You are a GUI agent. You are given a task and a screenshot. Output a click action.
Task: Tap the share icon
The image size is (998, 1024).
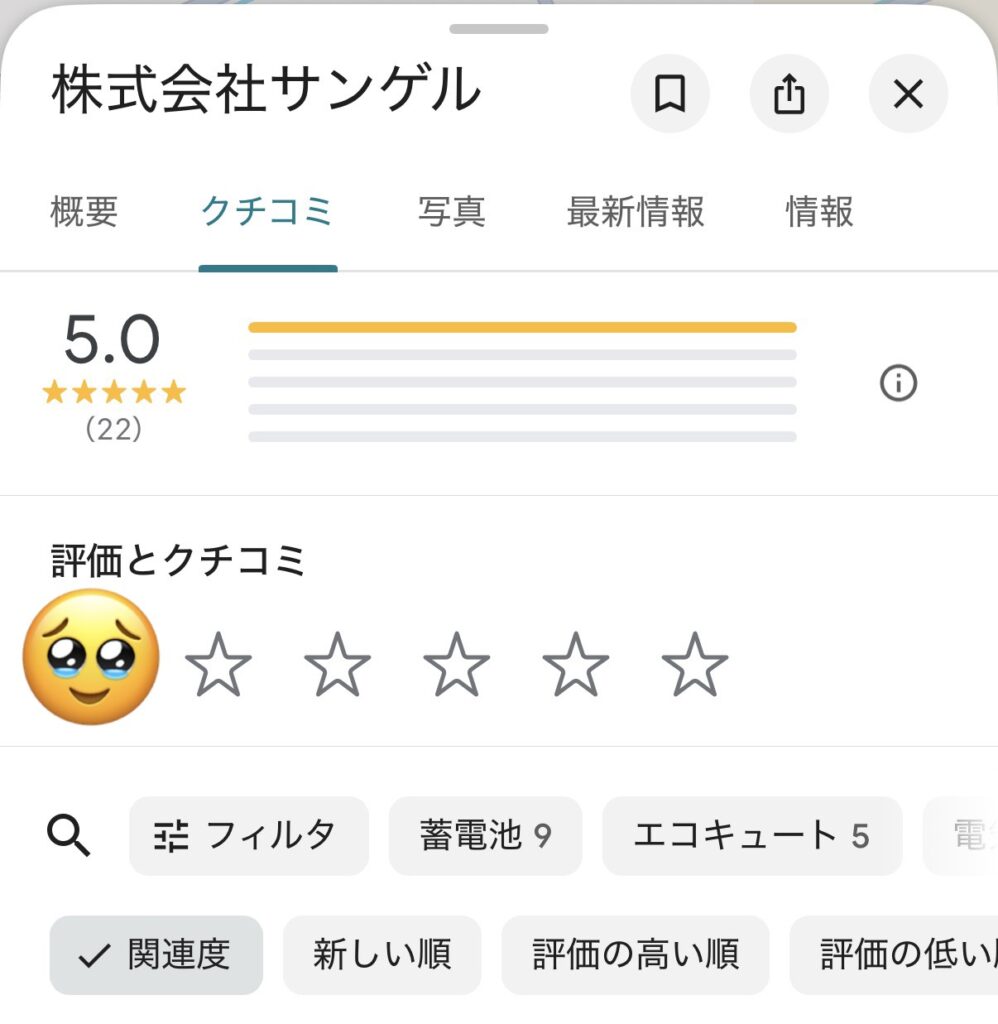pyautogui.click(x=789, y=94)
